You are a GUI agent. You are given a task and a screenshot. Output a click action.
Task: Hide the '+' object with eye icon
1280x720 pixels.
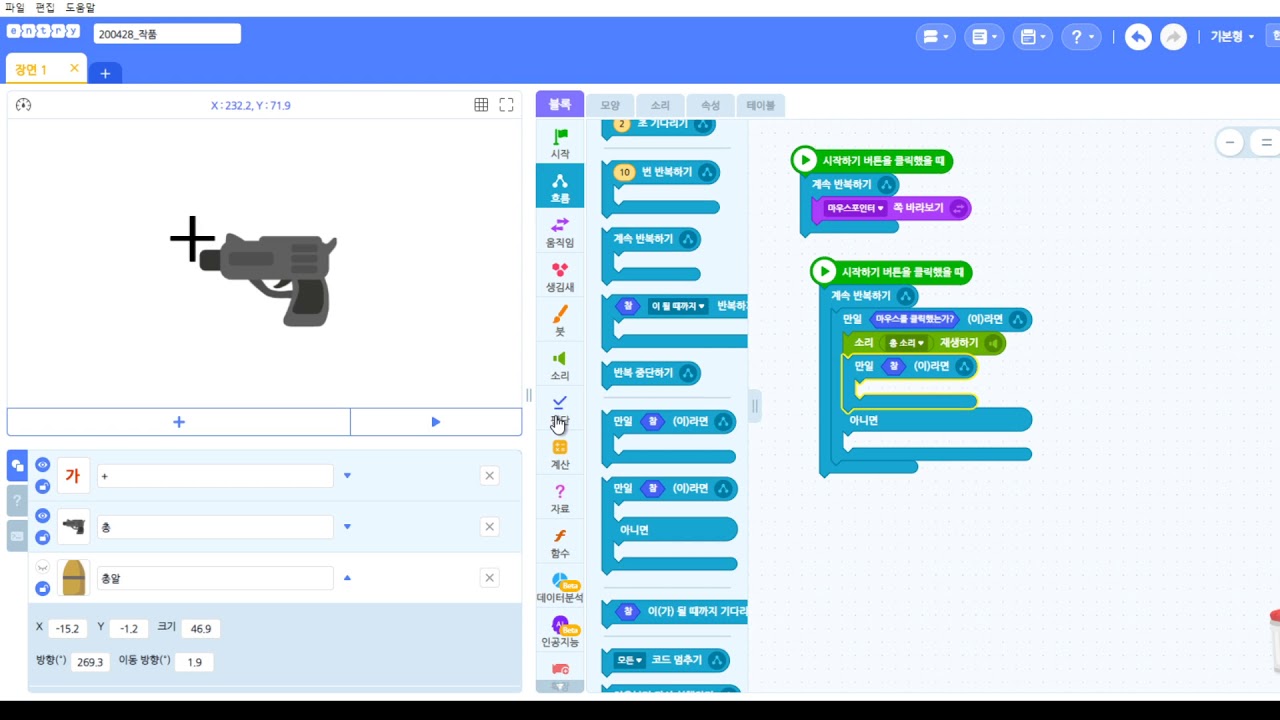(42, 465)
